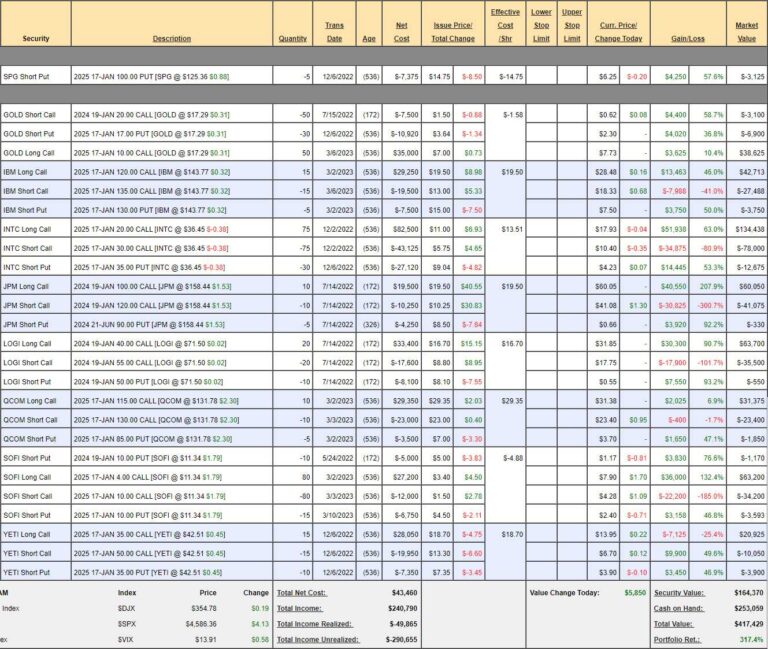The width and height of the screenshot is (768, 649).
Task: Click the Description column header
Action: click(x=171, y=39)
